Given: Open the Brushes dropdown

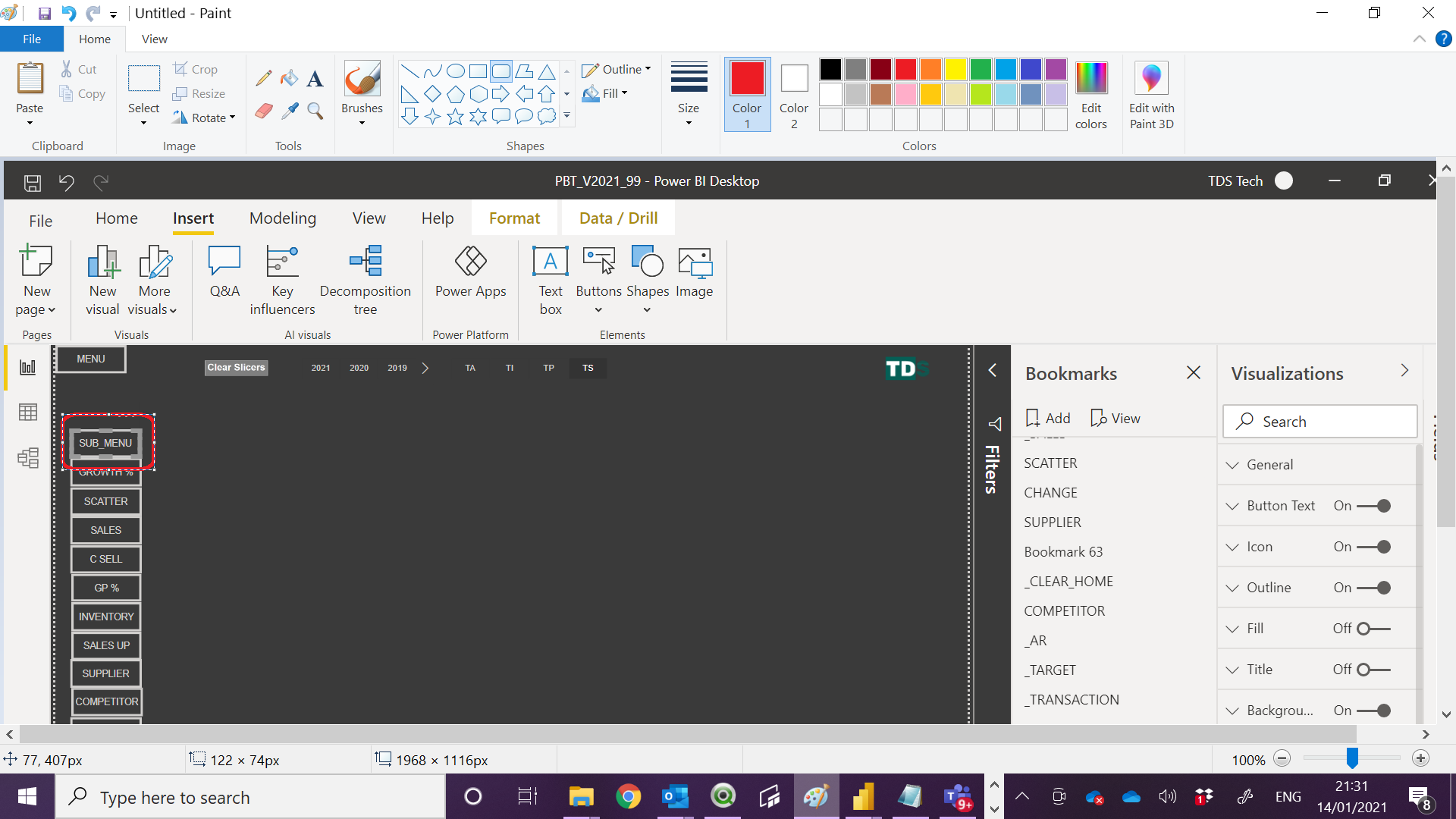Looking at the screenshot, I should [362, 122].
